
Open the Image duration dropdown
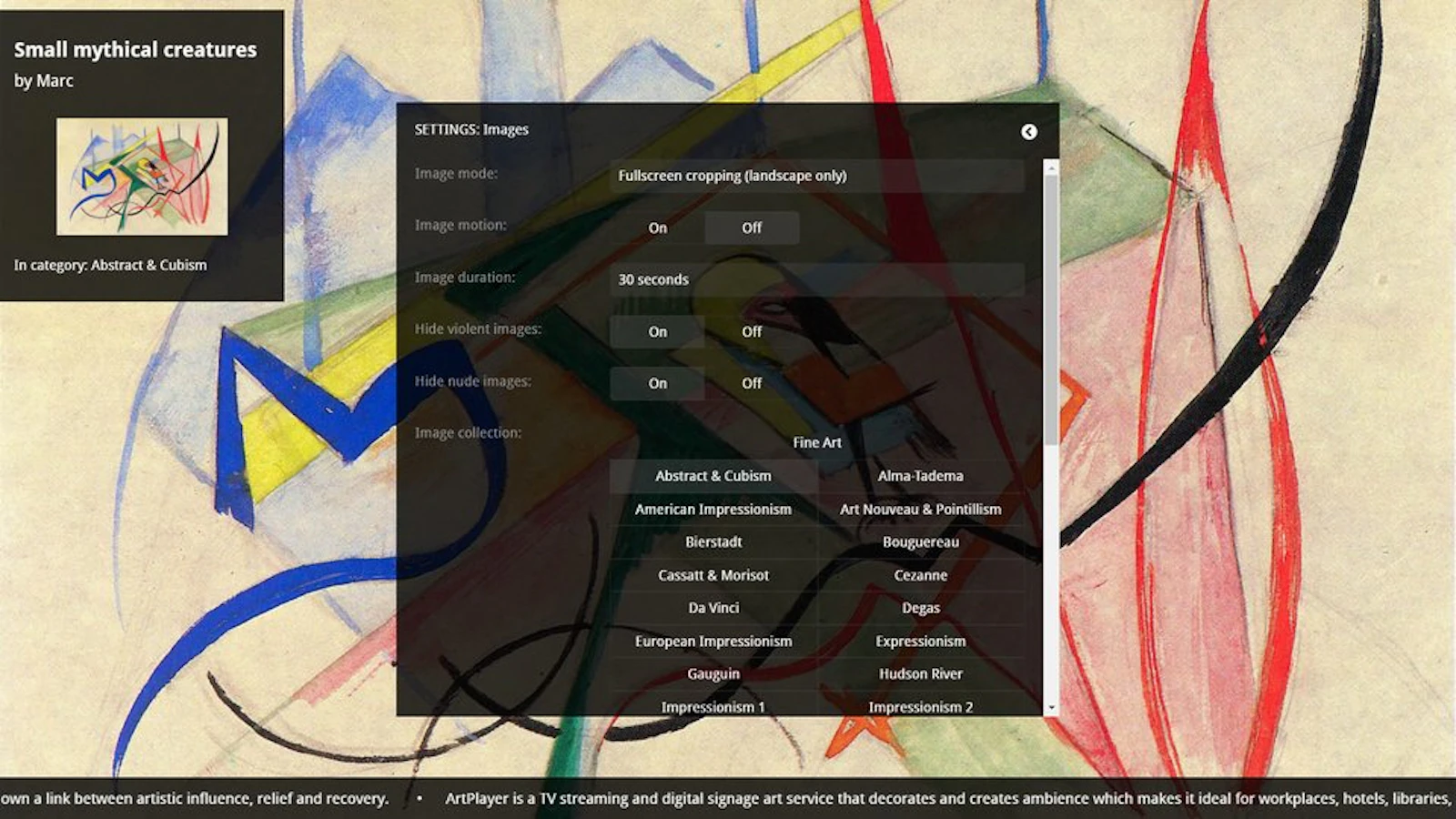(817, 279)
